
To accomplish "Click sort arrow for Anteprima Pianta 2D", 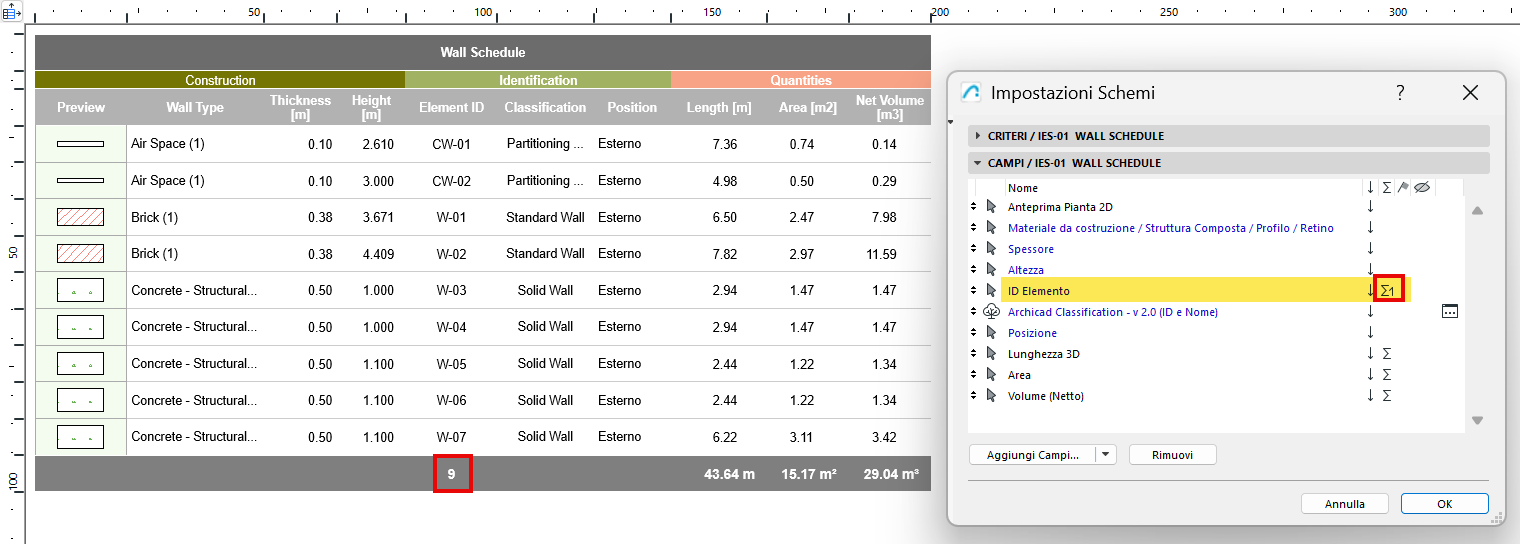I will [x=1370, y=207].
